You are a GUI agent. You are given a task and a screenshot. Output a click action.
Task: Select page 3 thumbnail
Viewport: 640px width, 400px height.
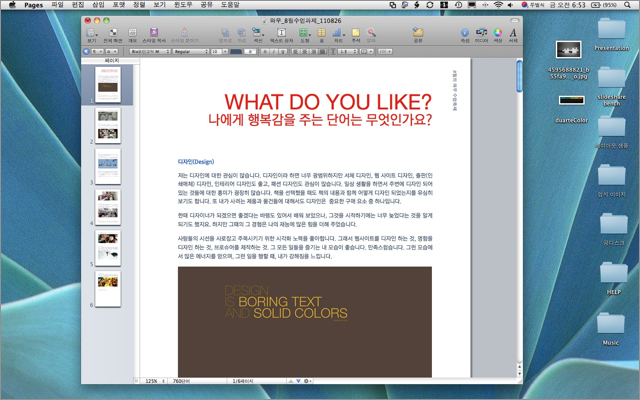click(x=108, y=166)
